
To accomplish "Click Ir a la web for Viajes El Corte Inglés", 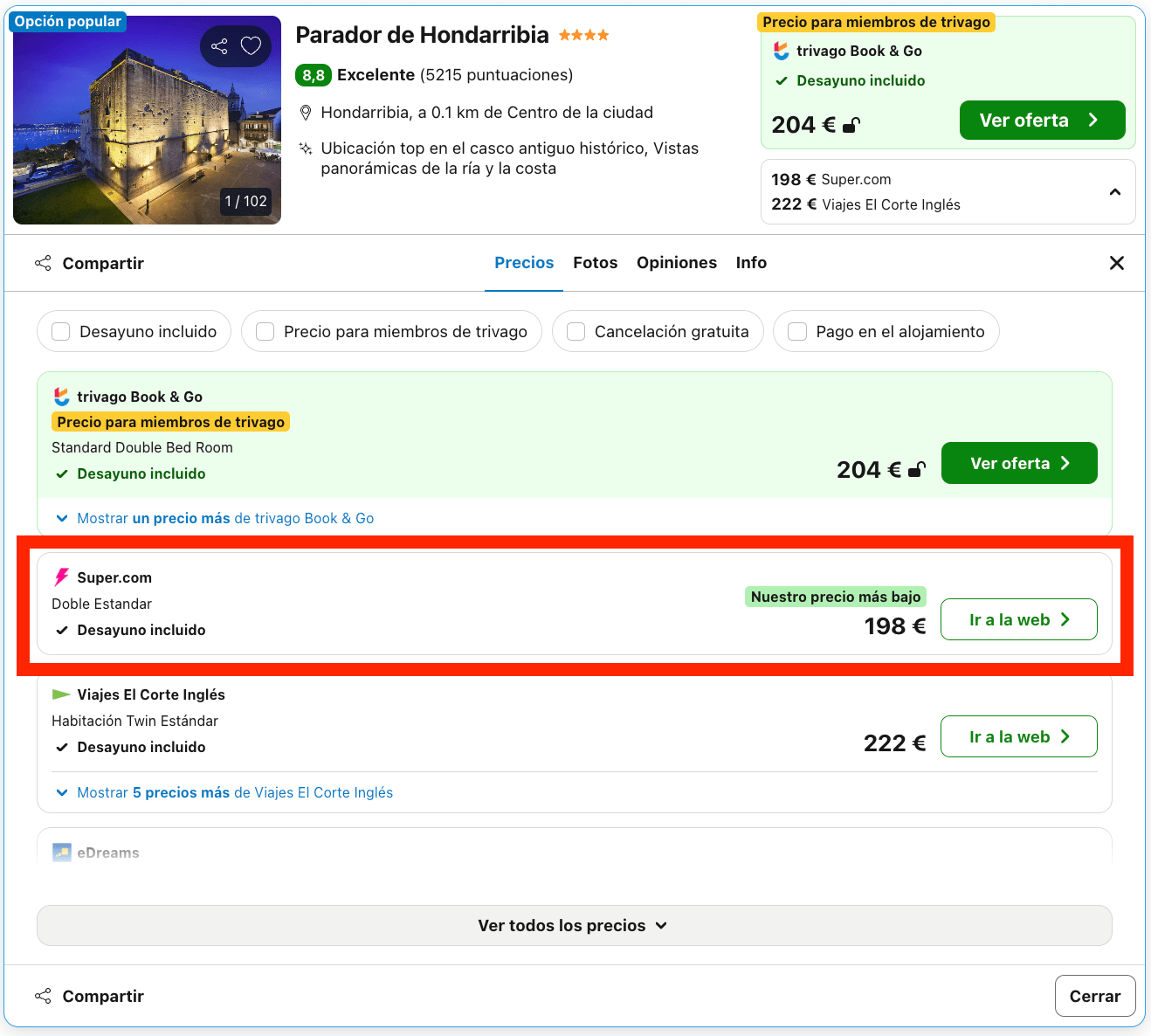I will pyautogui.click(x=1019, y=736).
